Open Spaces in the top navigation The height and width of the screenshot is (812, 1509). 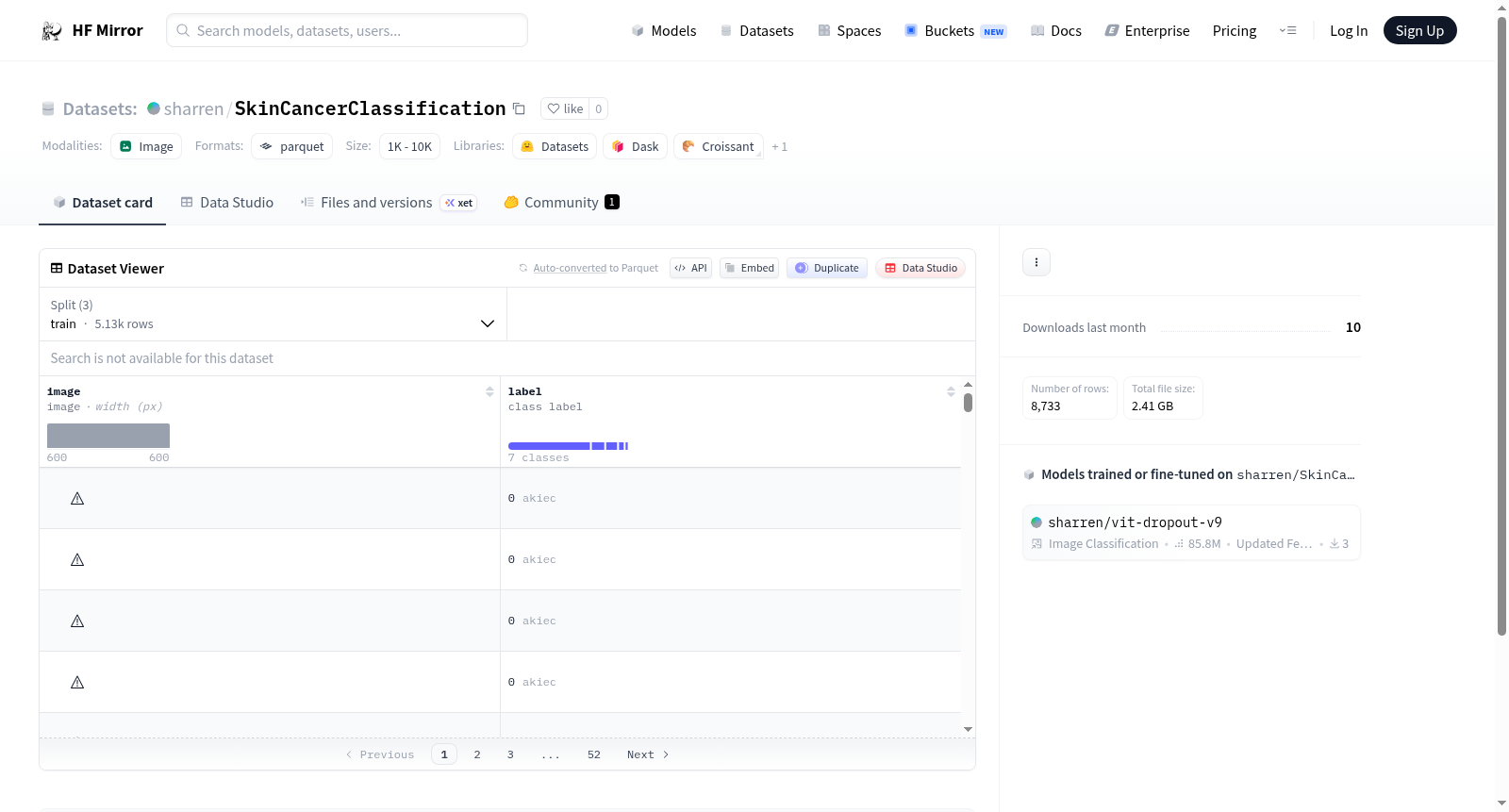point(850,31)
